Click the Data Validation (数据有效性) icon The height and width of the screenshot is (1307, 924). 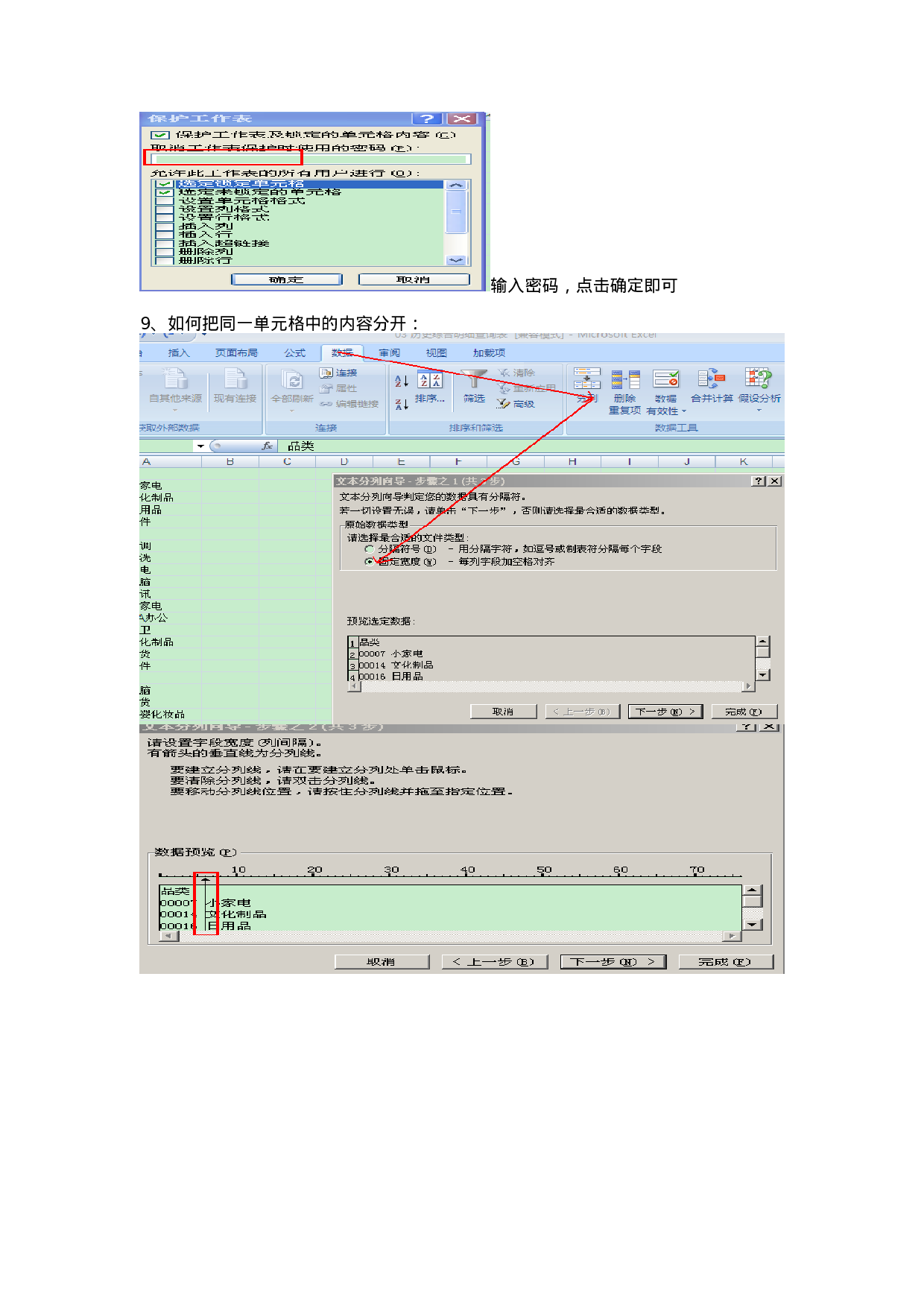(x=665, y=379)
